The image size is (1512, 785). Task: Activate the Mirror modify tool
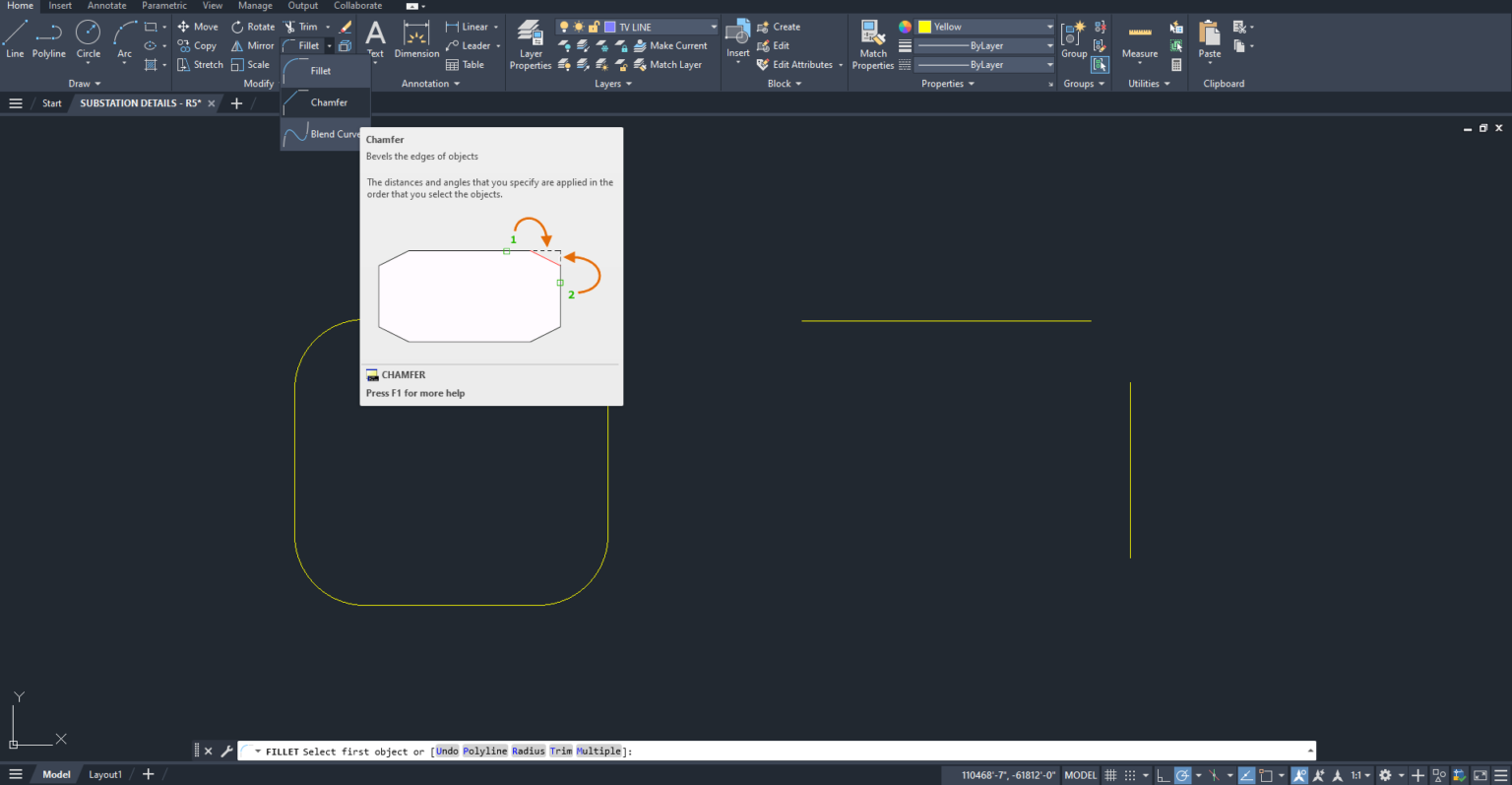pyautogui.click(x=252, y=45)
